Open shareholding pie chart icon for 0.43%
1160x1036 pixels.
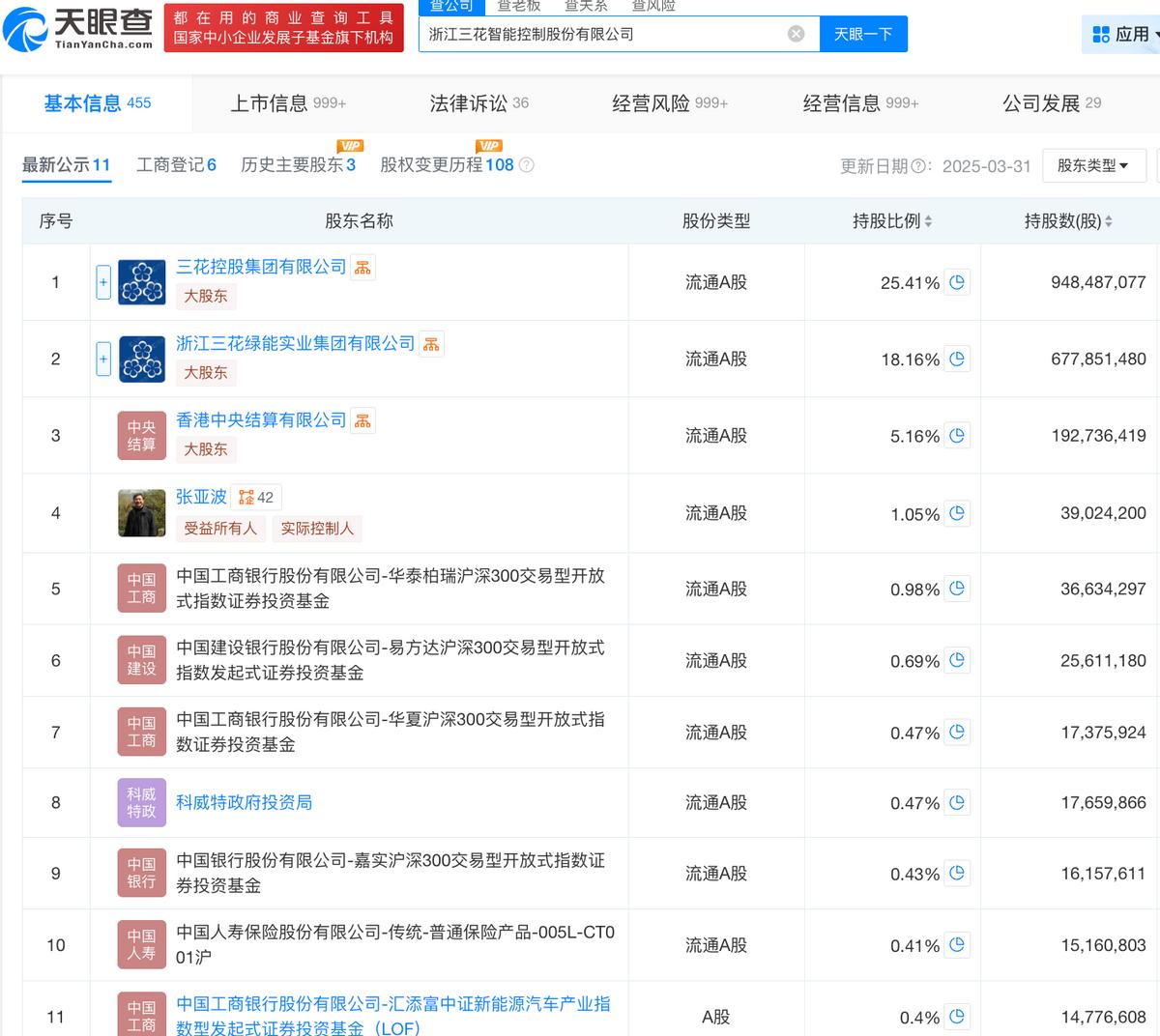(957, 873)
